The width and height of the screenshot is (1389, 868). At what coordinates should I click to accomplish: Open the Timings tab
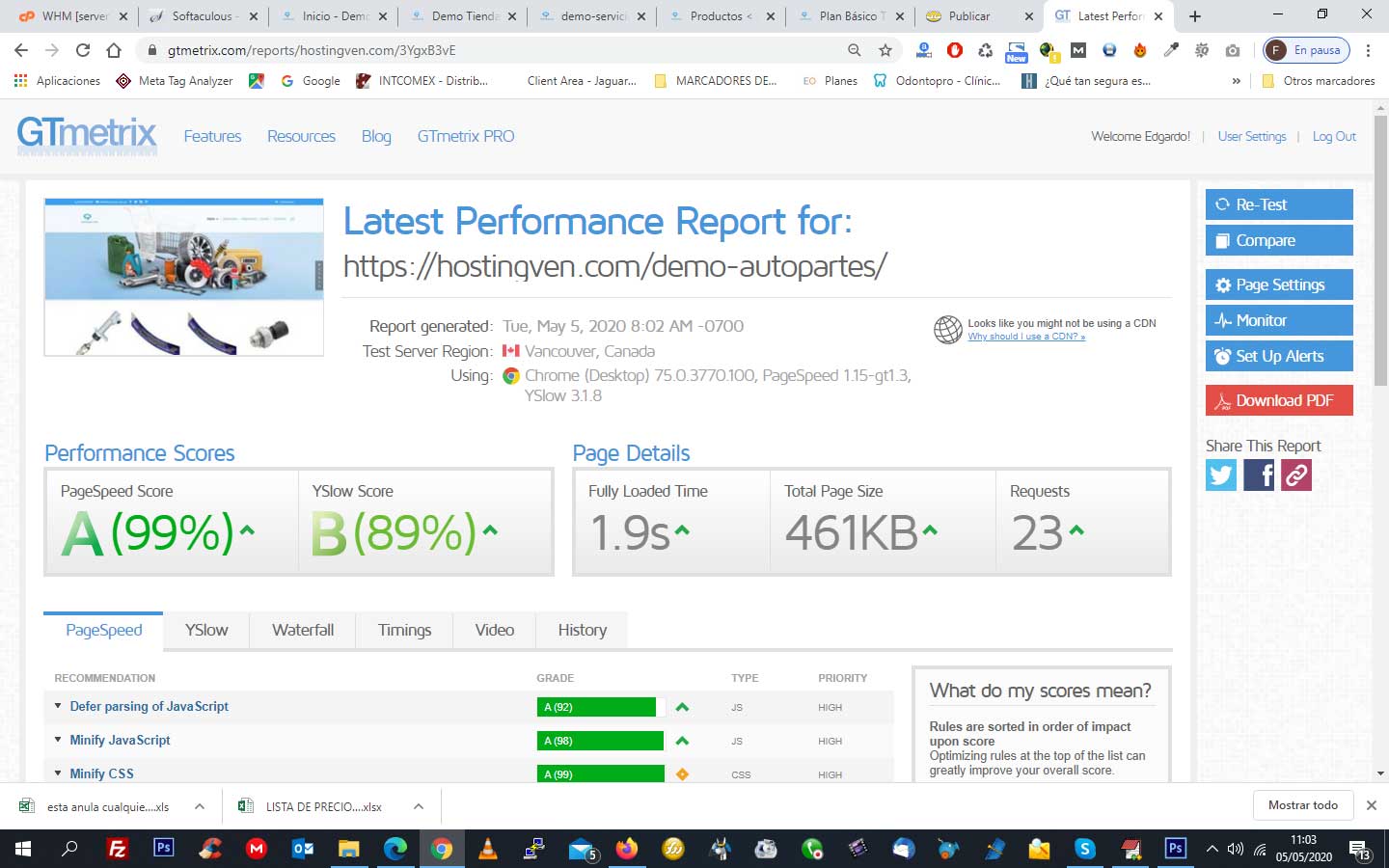[404, 630]
